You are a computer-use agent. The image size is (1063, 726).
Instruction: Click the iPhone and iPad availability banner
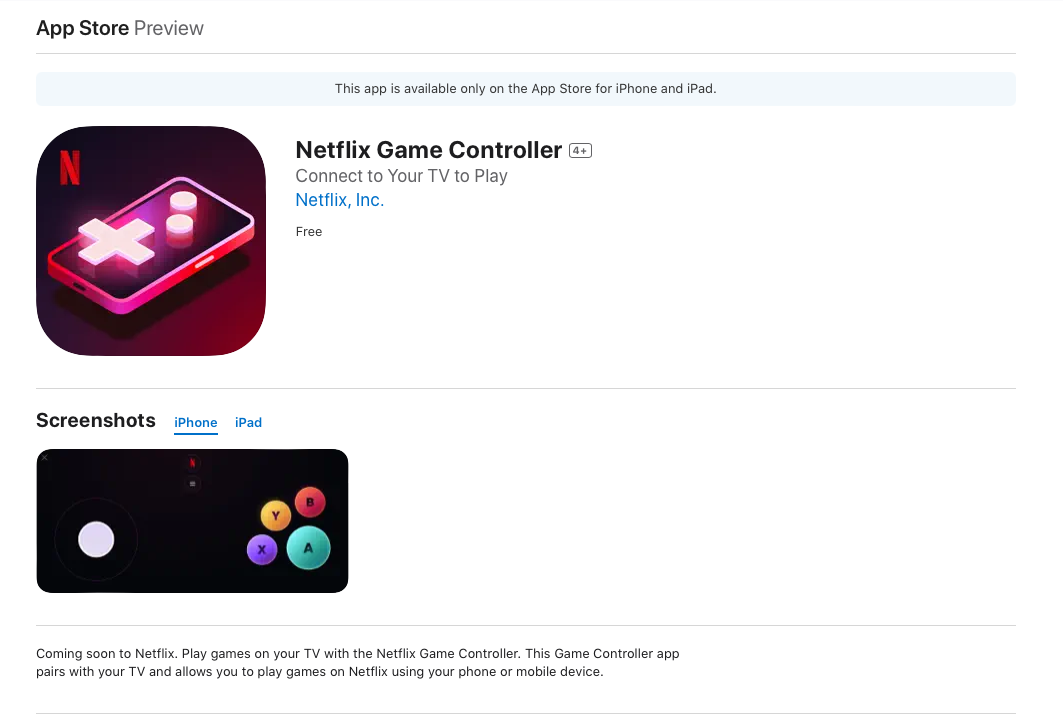pyautogui.click(x=526, y=89)
